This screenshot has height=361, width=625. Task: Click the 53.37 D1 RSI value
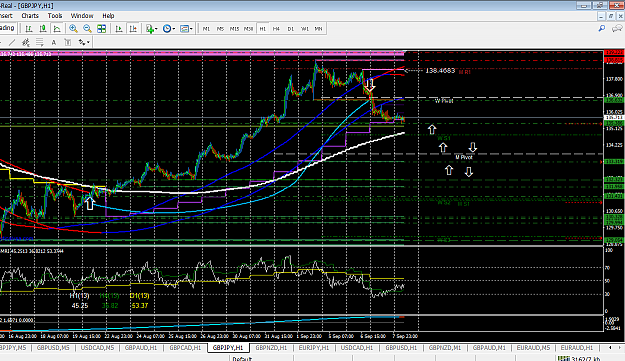tap(140, 306)
